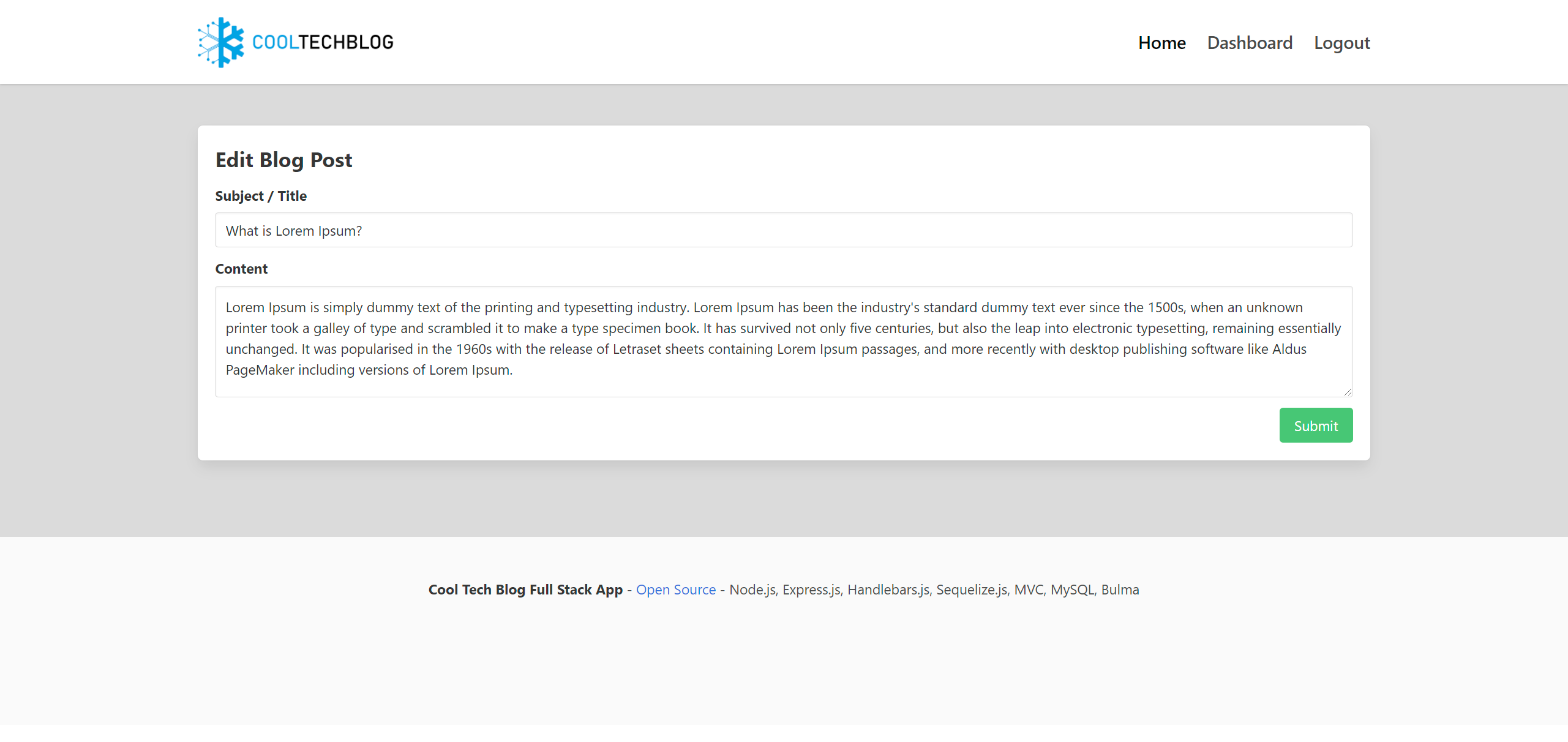Click the COOLTECHBLOG logo text
Screen dimensions: 1568x742
323,42
